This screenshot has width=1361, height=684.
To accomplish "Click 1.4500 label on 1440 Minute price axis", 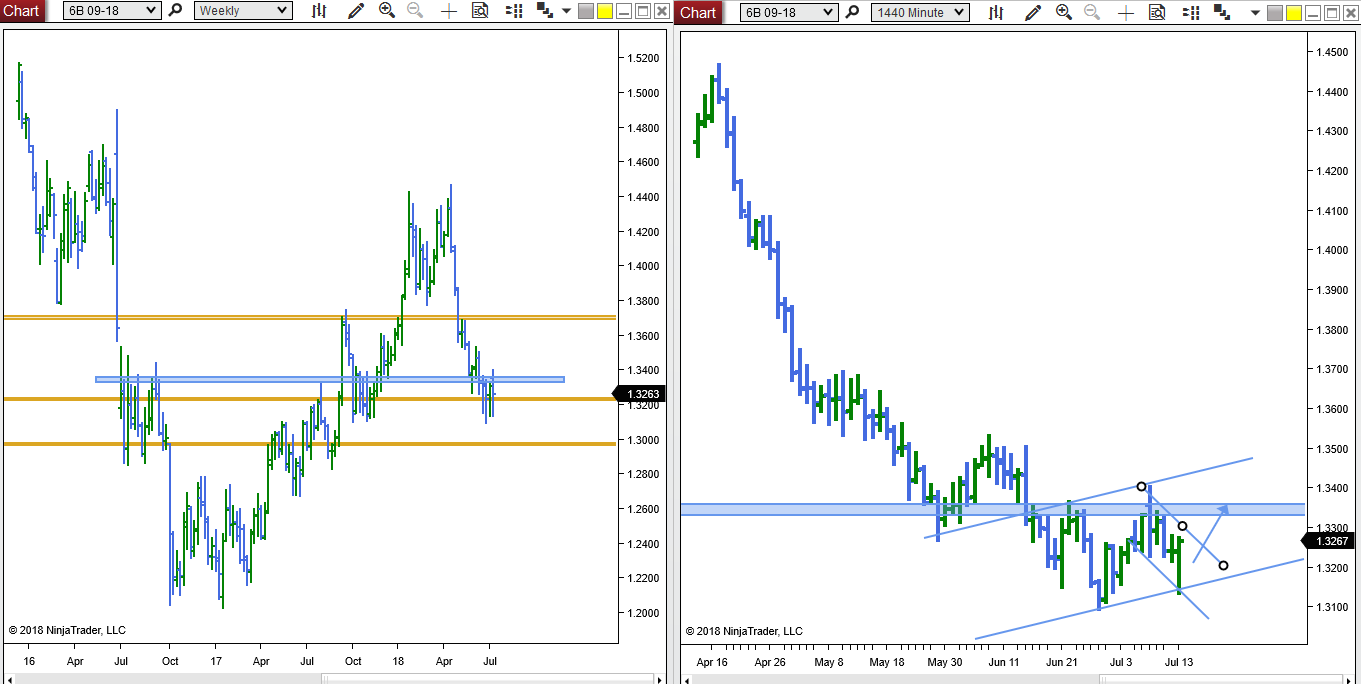I will coord(1332,52).
